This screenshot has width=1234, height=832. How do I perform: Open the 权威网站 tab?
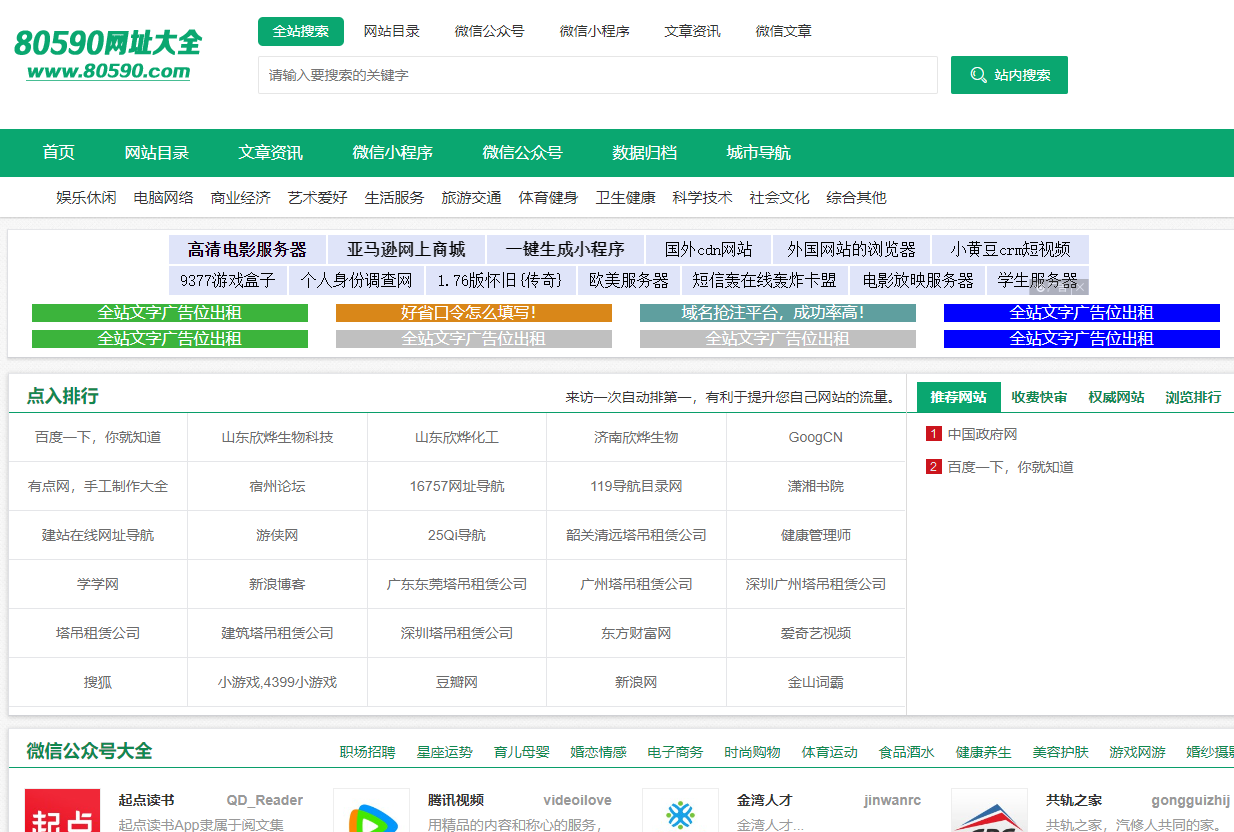tap(1117, 396)
